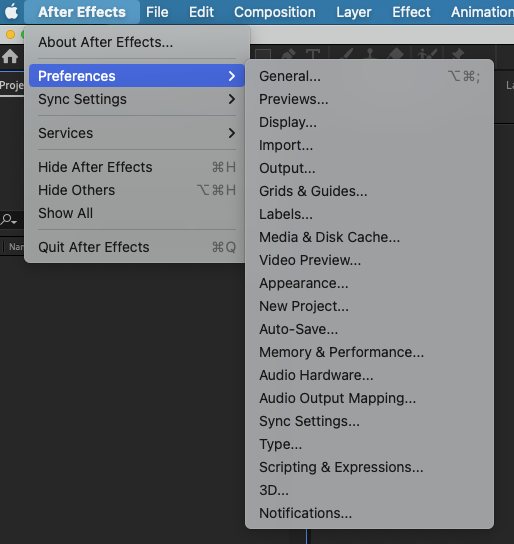This screenshot has width=514, height=544.
Task: Select Show All
Action: [x=137, y=213]
